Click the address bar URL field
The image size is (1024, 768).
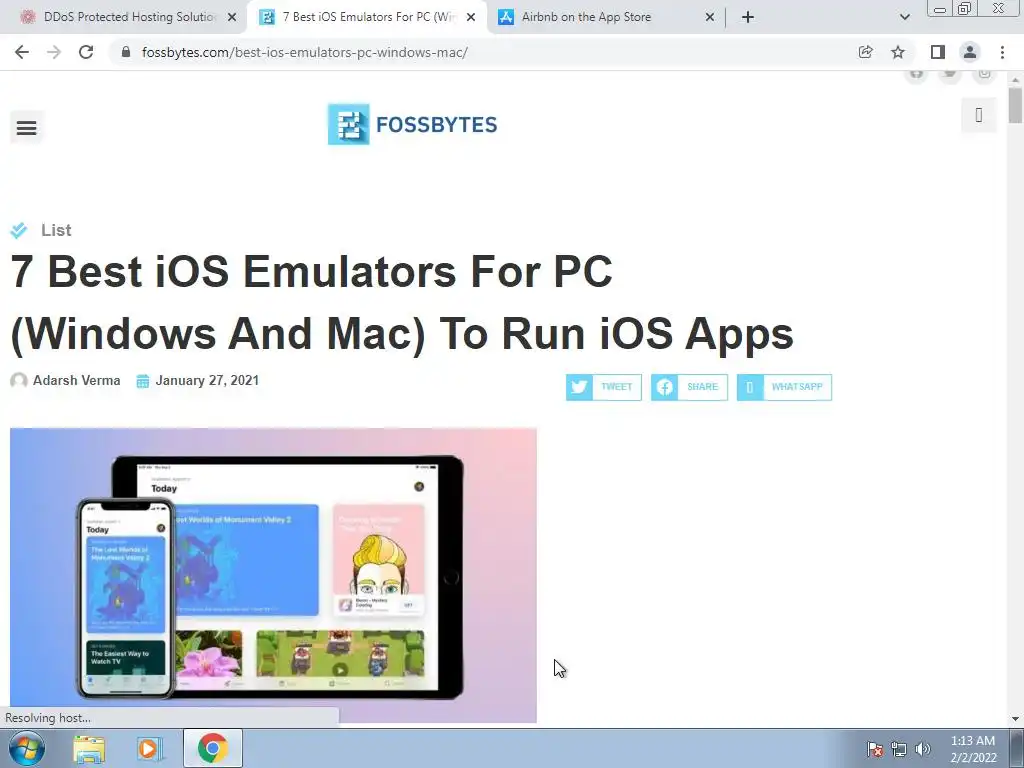[483, 52]
